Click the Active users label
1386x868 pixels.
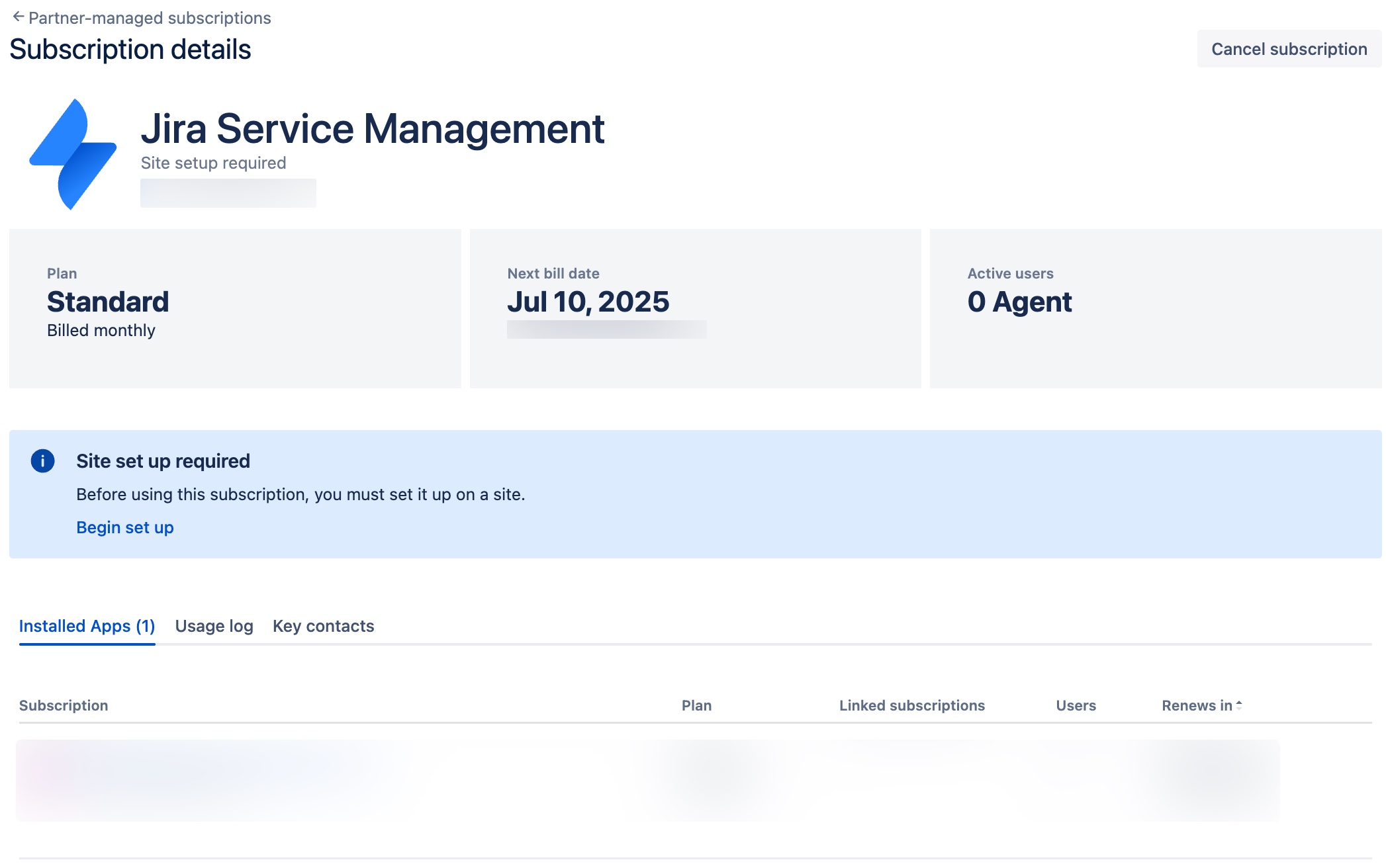click(1011, 273)
